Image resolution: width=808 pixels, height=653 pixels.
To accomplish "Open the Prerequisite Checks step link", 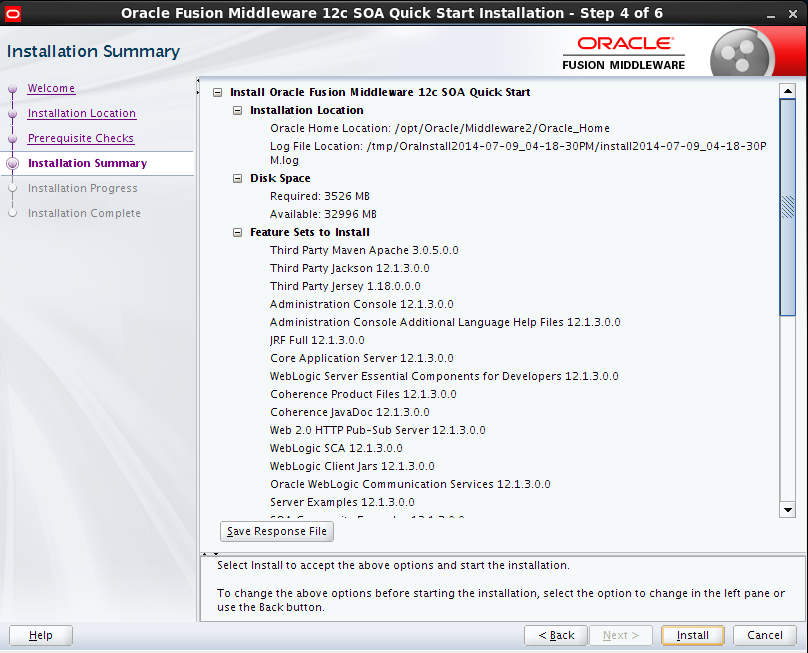I will point(80,138).
